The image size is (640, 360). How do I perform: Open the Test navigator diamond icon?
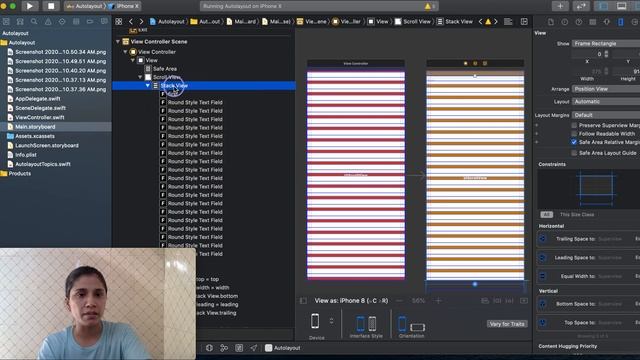62,22
